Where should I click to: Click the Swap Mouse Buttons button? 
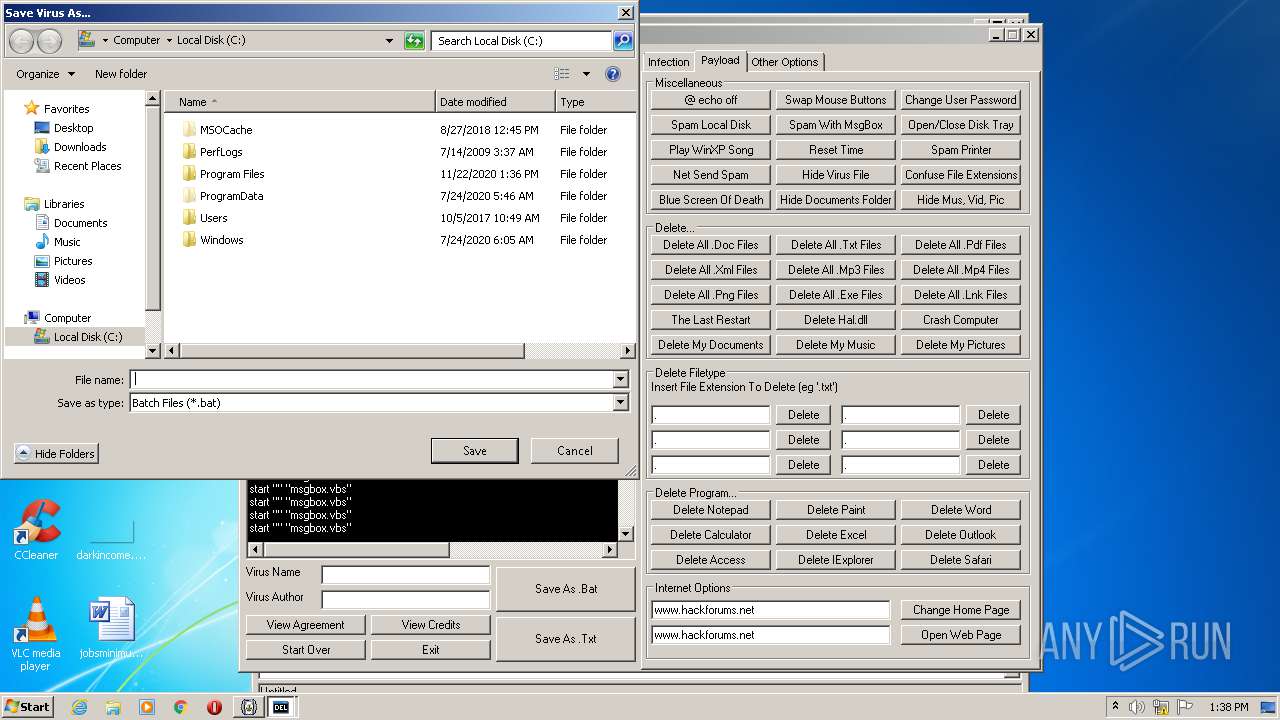click(836, 100)
